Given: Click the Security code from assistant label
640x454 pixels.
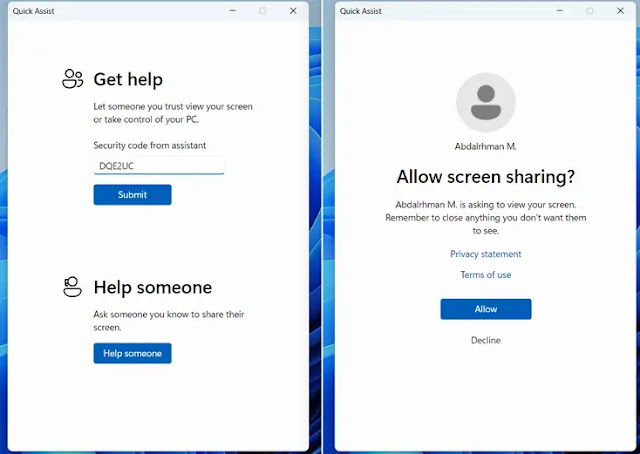Looking at the screenshot, I should click(x=149, y=145).
